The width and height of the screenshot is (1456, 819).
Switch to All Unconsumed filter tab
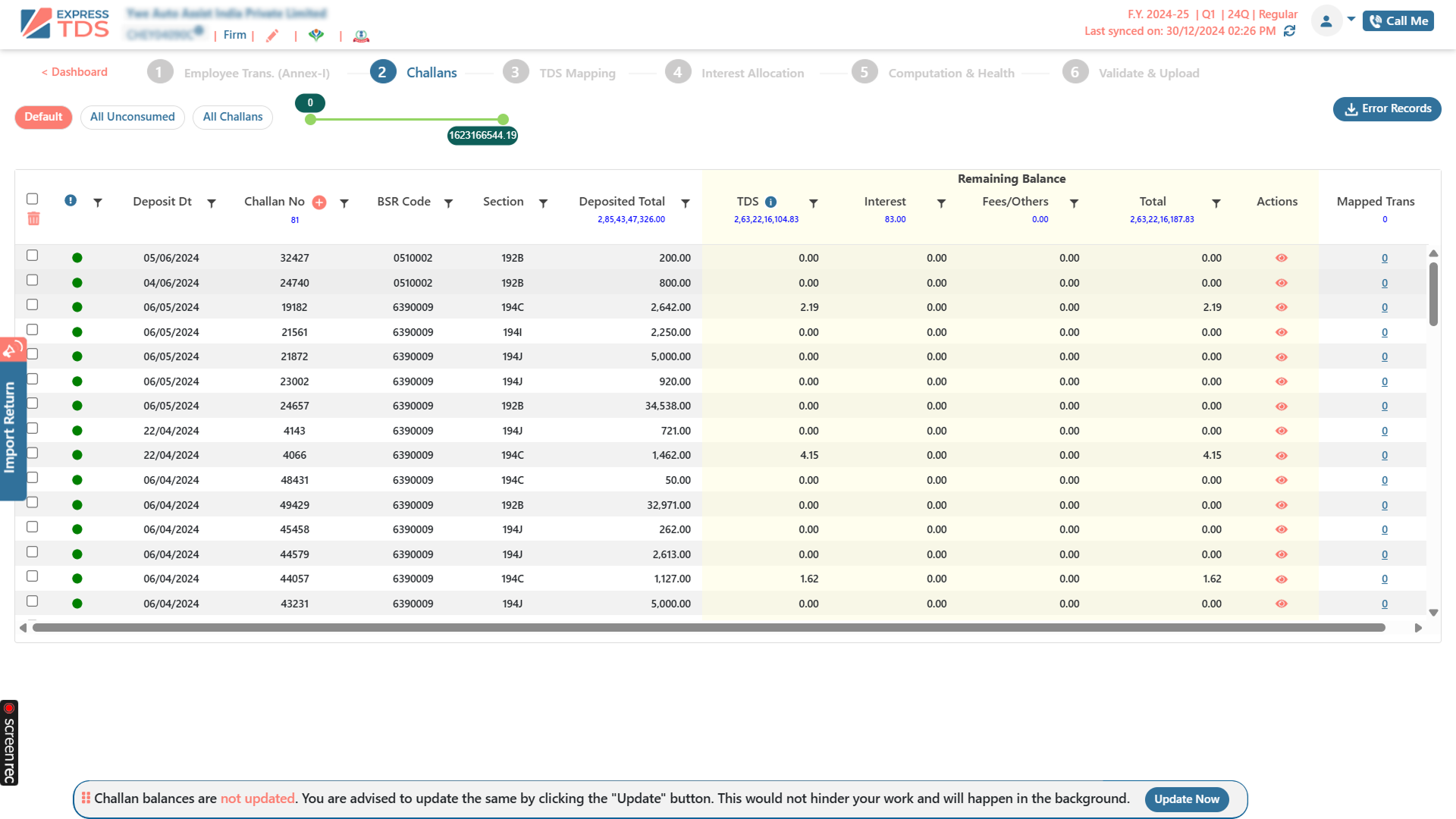point(132,117)
